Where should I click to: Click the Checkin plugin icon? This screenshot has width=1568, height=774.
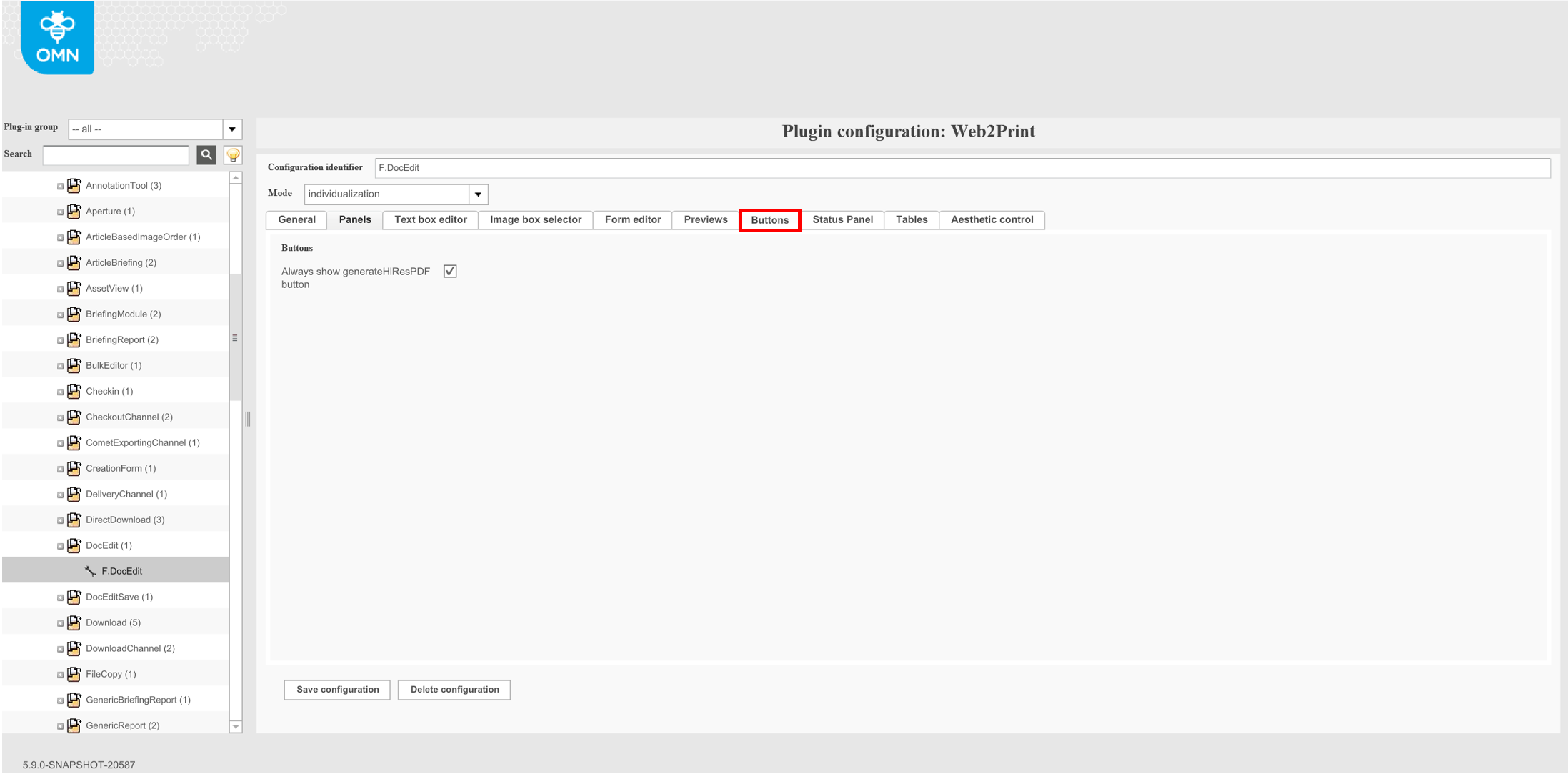pos(74,391)
